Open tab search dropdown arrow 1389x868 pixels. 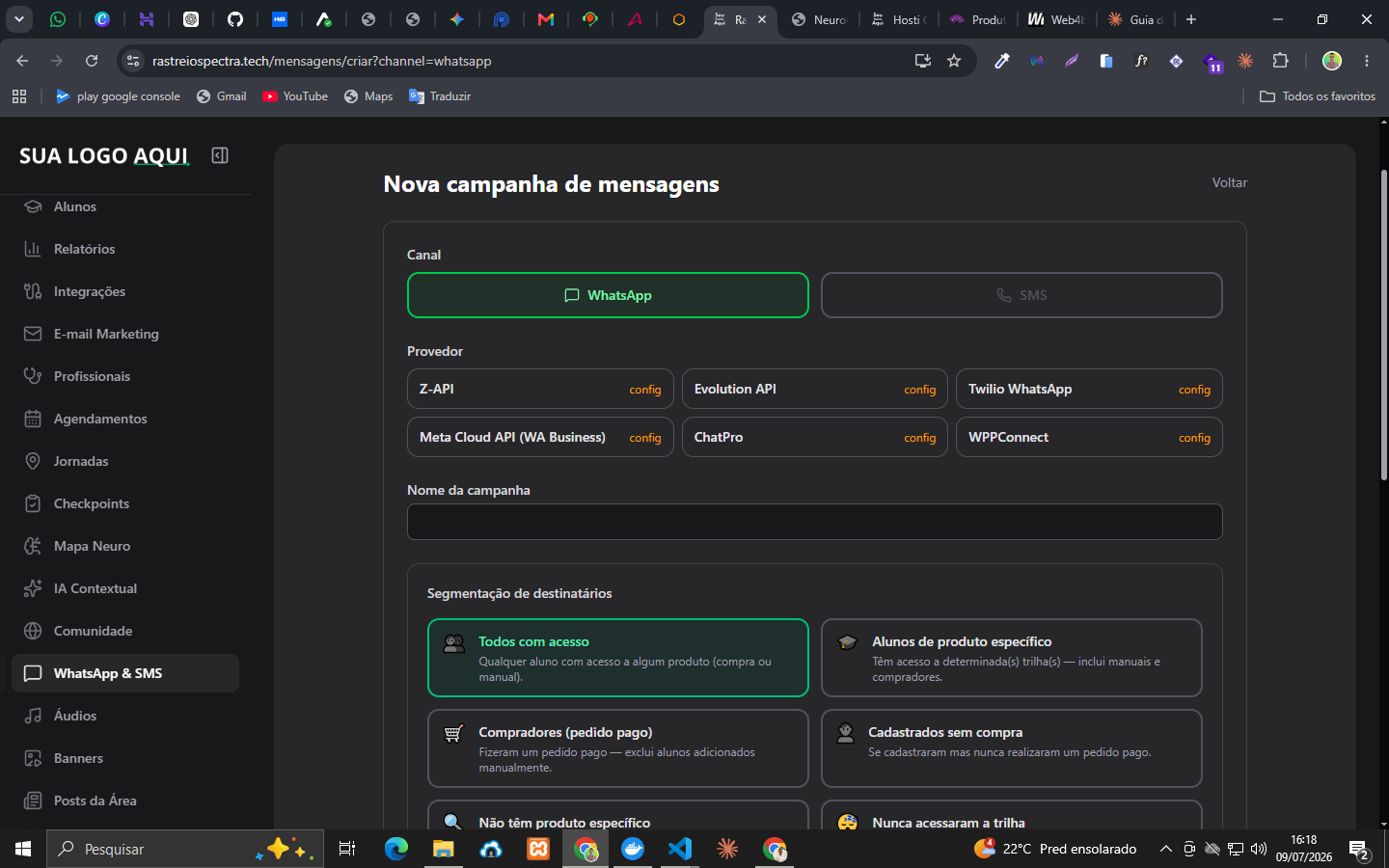tap(19, 18)
